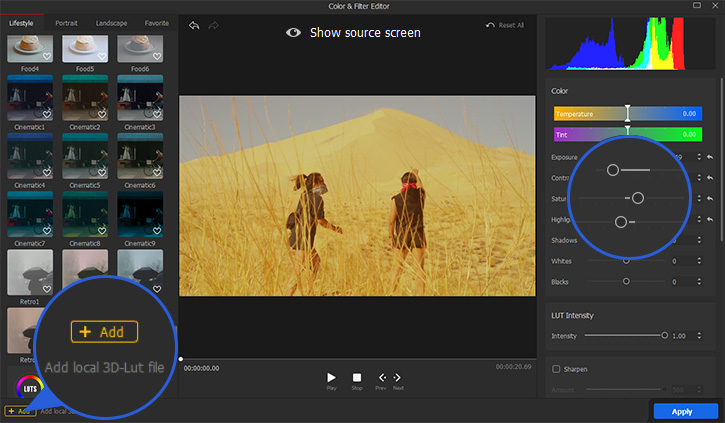Click the Exposure value stepper arrows
The height and width of the screenshot is (423, 725).
tap(697, 157)
